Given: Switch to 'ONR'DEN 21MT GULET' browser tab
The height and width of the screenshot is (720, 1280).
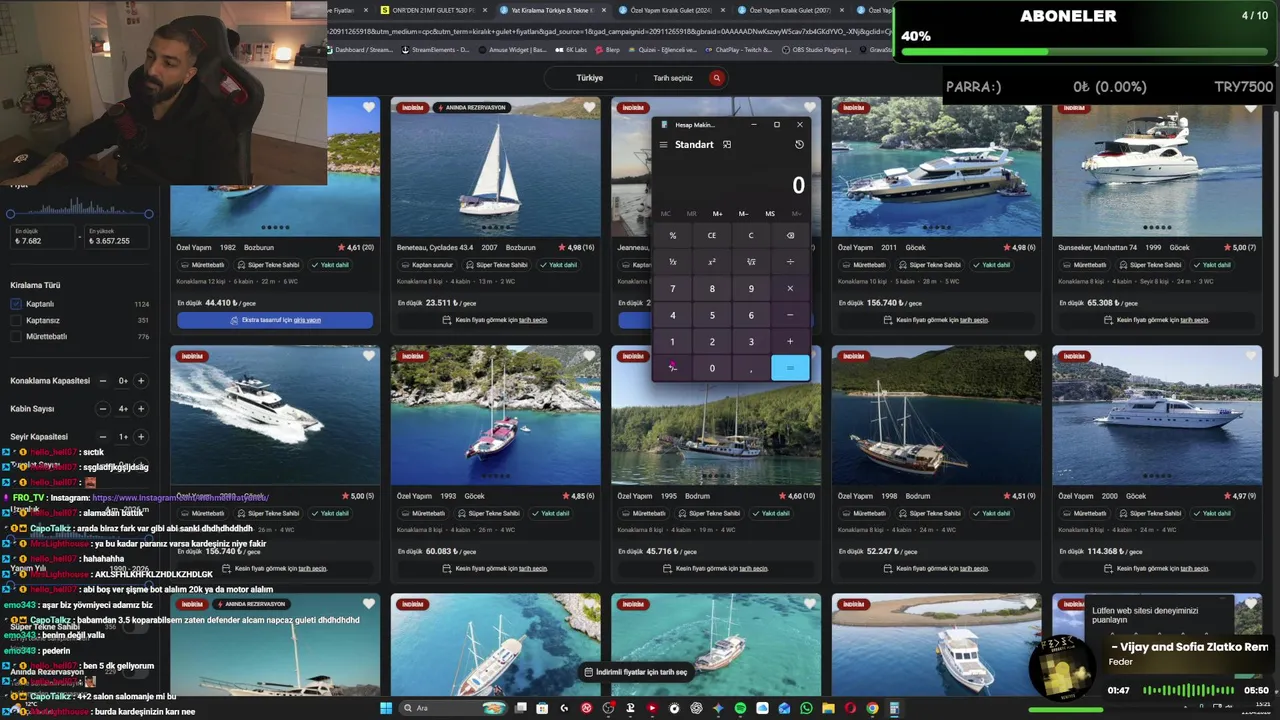Looking at the screenshot, I should point(432,10).
